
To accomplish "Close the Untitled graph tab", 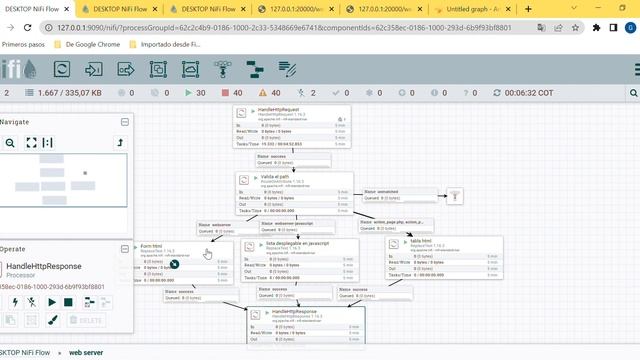I will click(x=508, y=9).
